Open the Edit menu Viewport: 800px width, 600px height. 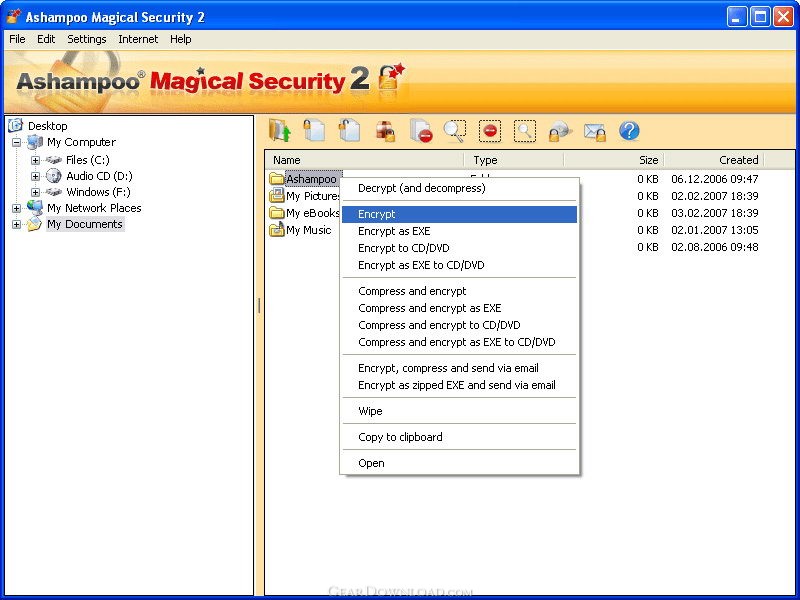pos(46,39)
